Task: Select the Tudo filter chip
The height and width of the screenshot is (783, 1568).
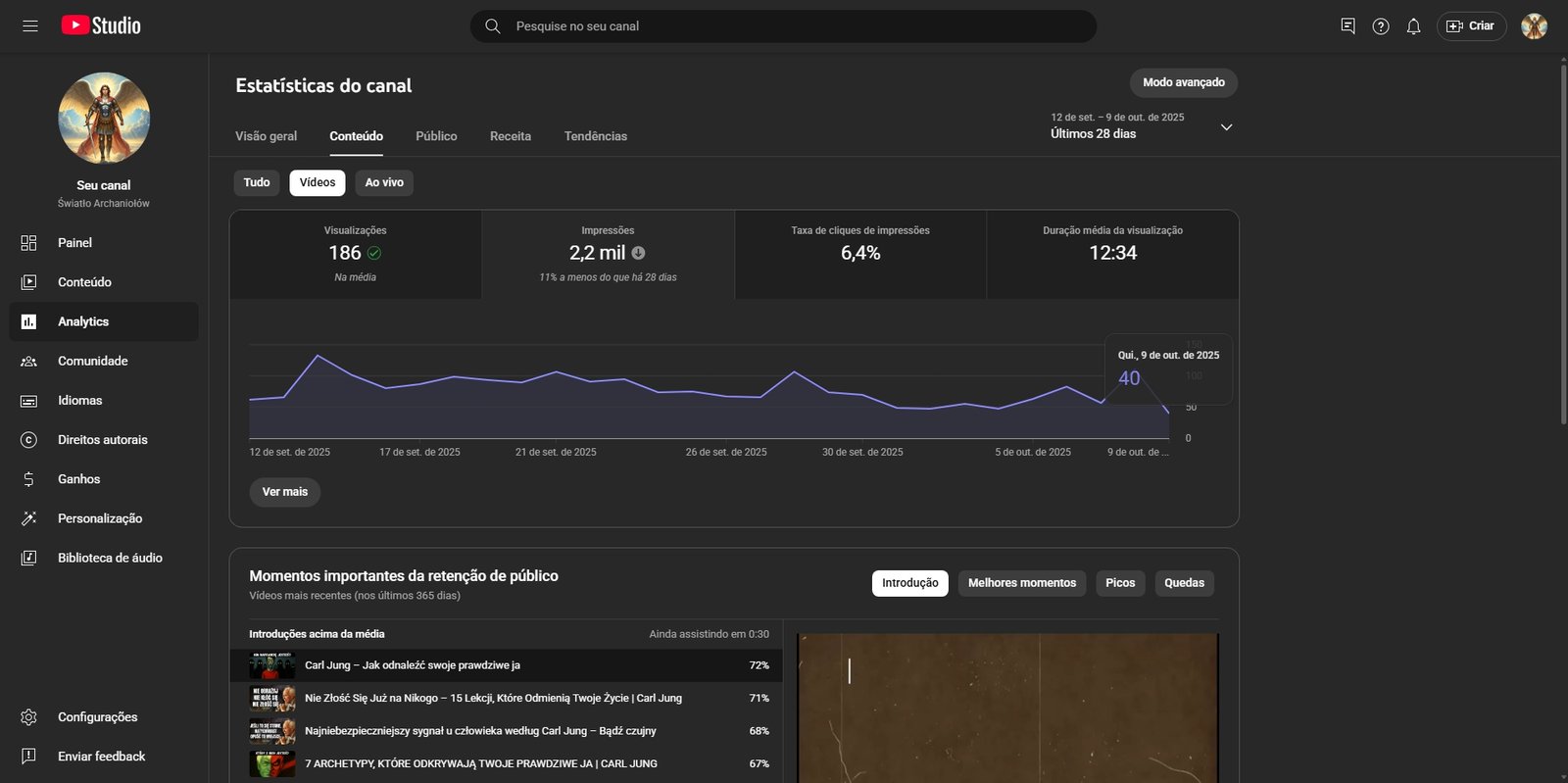Action: tap(257, 182)
